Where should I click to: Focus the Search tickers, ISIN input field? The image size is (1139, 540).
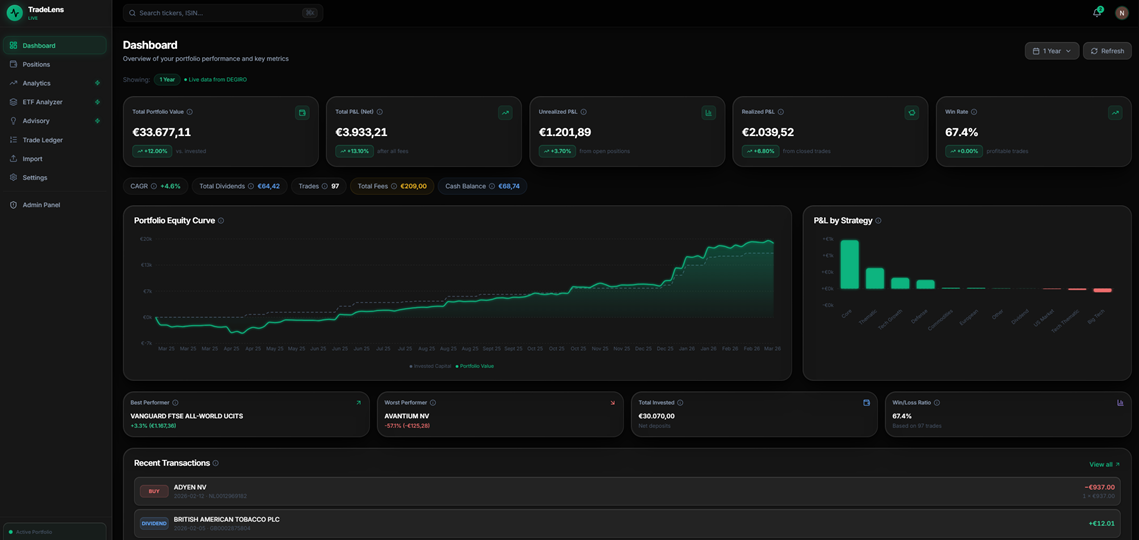click(x=217, y=13)
